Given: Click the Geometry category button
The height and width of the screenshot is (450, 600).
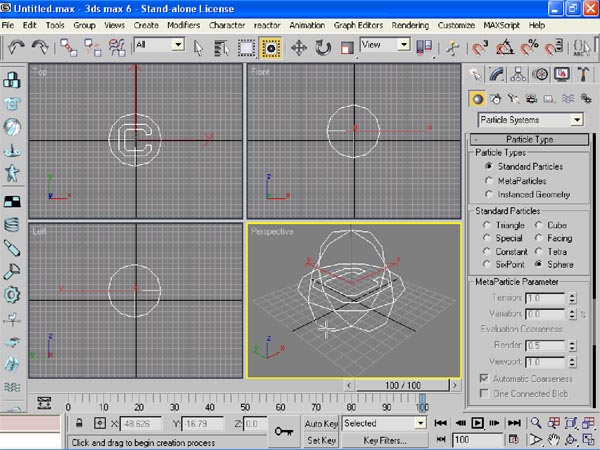Looking at the screenshot, I should 478,98.
